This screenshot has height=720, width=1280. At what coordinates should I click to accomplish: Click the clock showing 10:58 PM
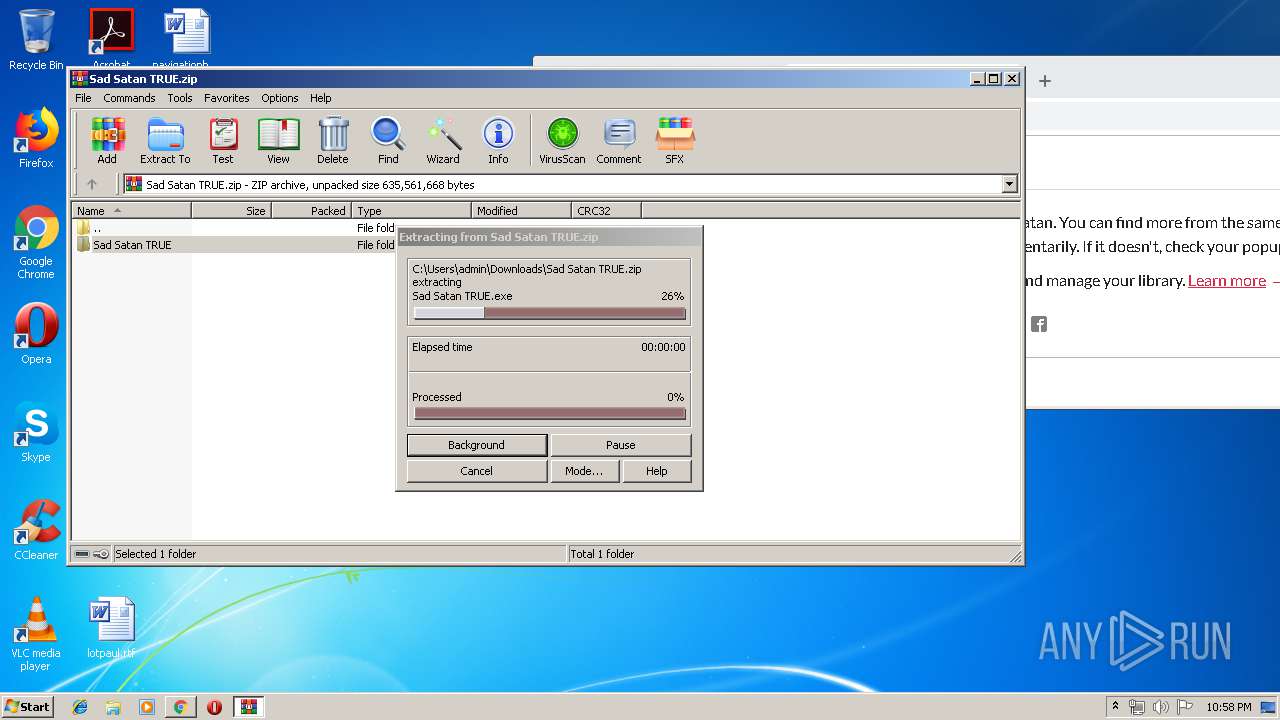click(1228, 707)
